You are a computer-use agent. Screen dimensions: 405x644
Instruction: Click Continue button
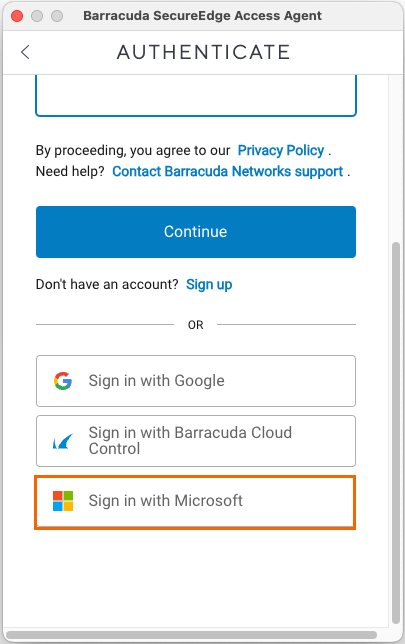[196, 232]
